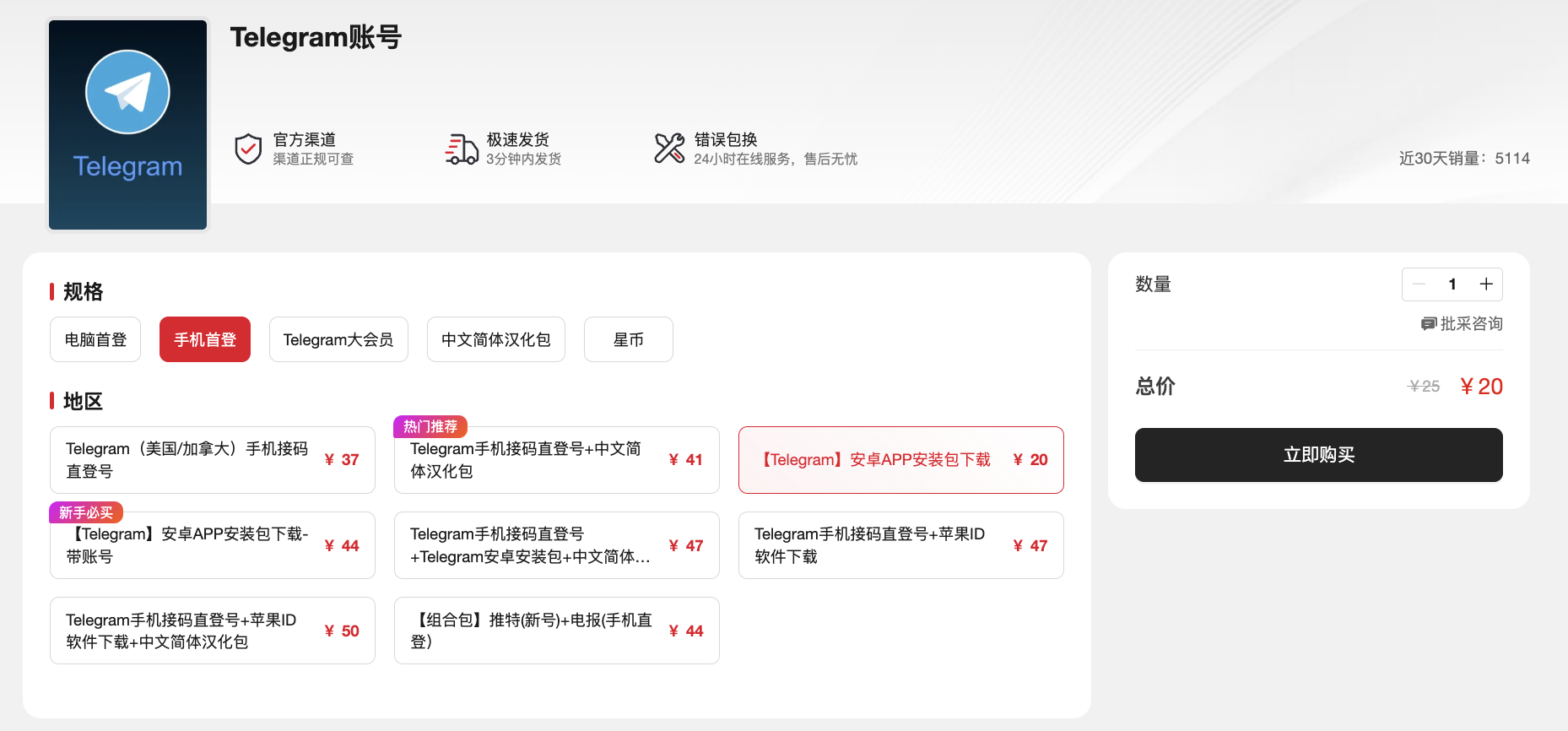Image resolution: width=1568 pixels, height=731 pixels.
Task: Click the Telegram账号 page title
Action: click(x=316, y=37)
